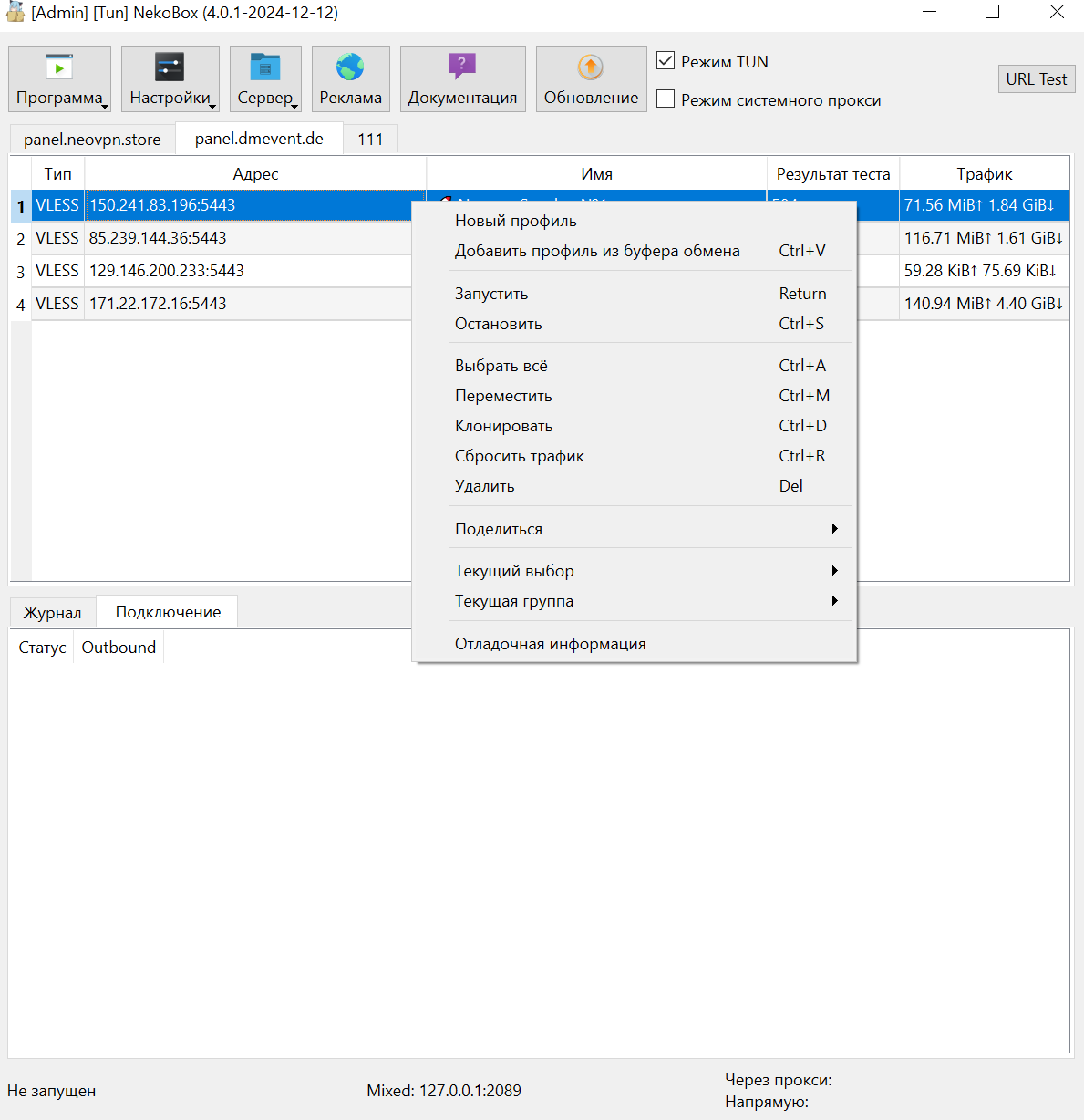Run the URL Test button
Screen dimensions: 1084x1120
coord(1037,79)
